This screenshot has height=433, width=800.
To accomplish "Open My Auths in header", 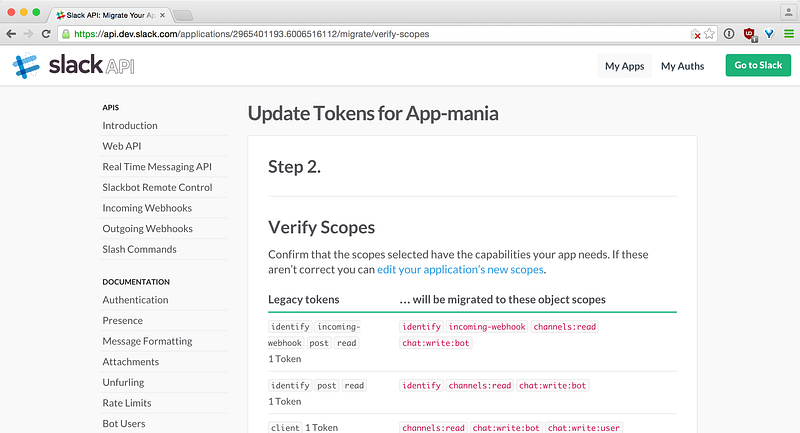I will click(x=682, y=66).
